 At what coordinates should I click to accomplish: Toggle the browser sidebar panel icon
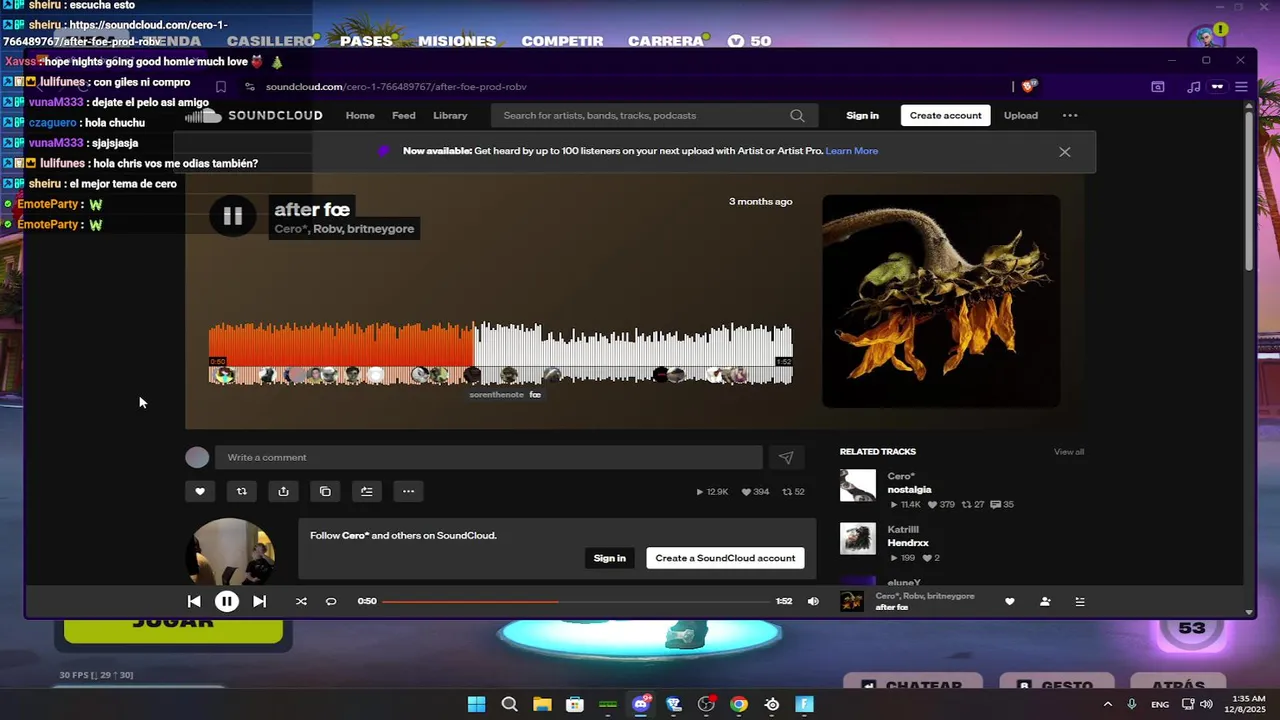(1158, 87)
